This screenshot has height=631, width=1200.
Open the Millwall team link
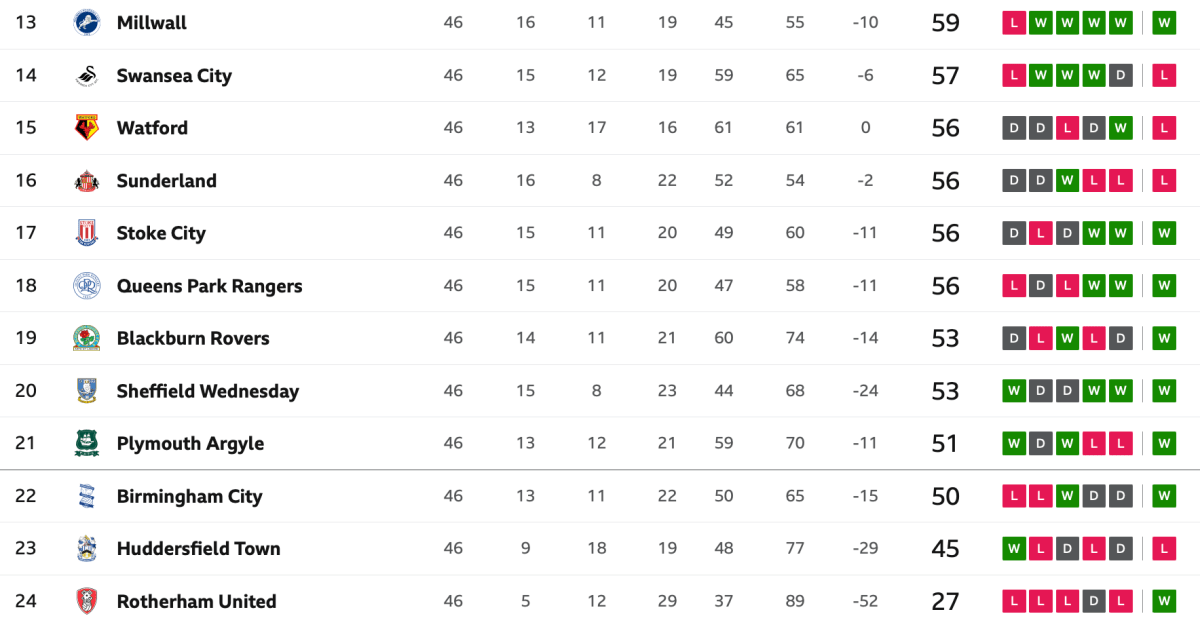point(151,22)
